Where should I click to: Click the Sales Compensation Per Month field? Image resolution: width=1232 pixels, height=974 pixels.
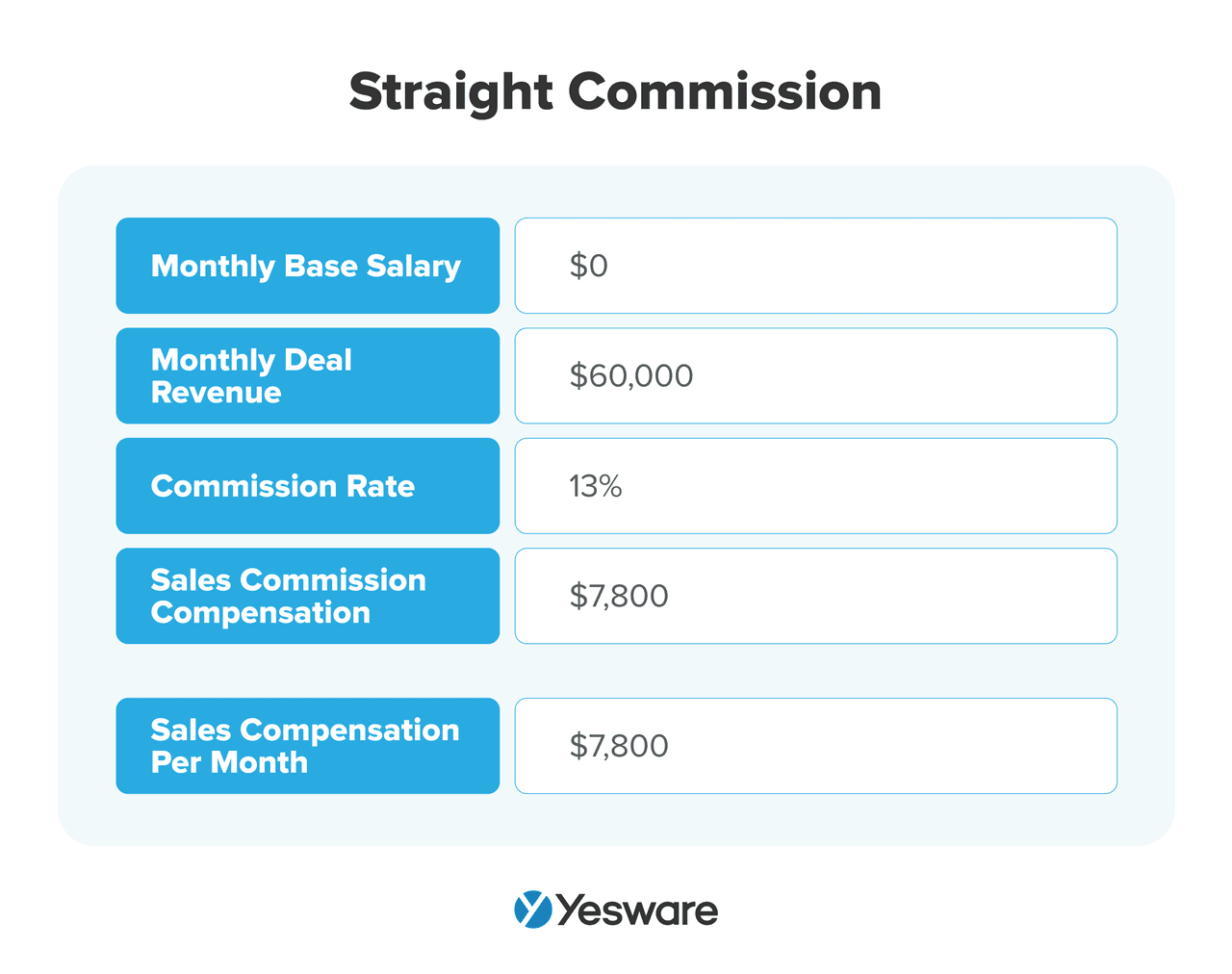[x=815, y=746]
